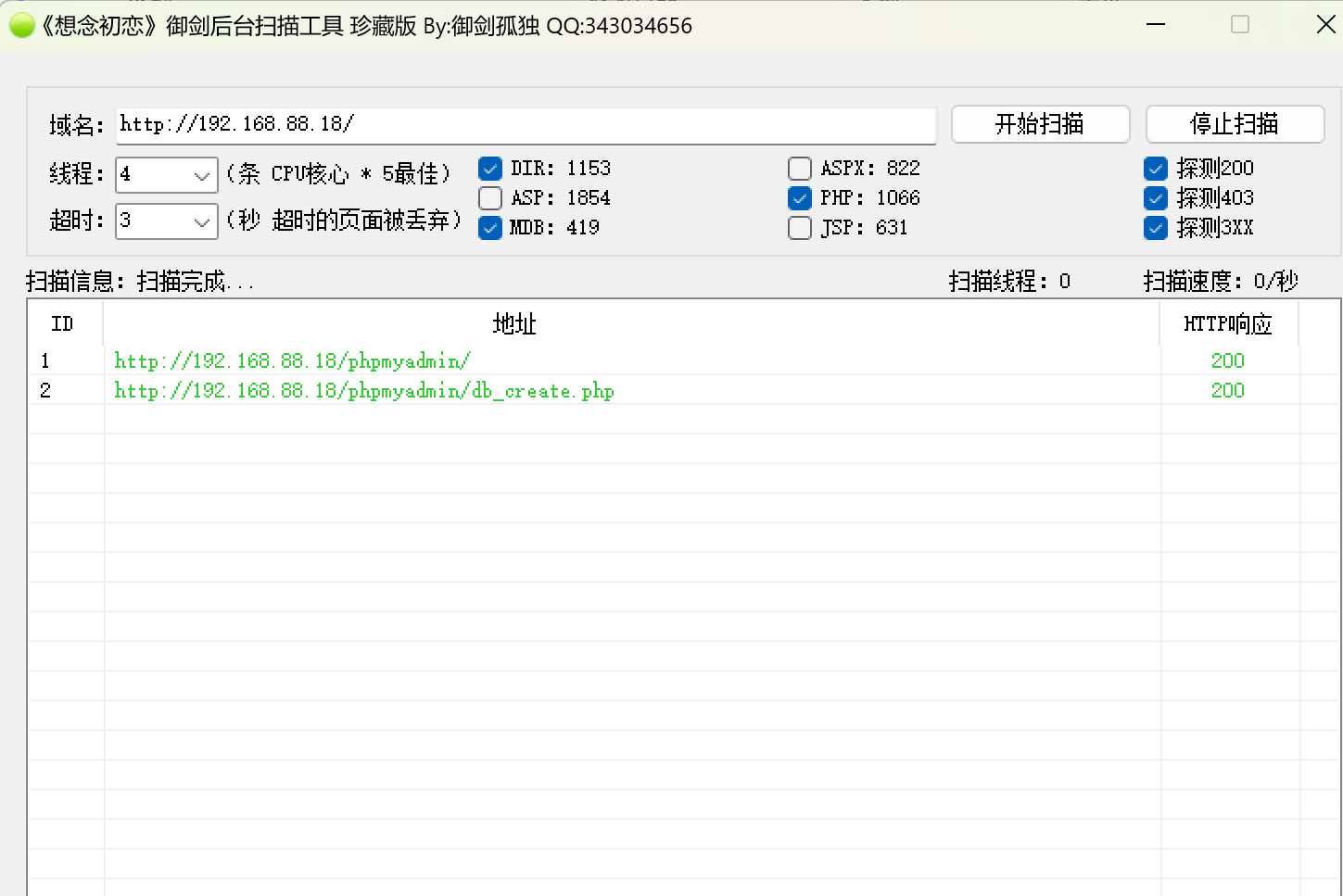Viewport: 1343px width, 896px height.
Task: Sort by the ID column header
Action: (x=63, y=324)
